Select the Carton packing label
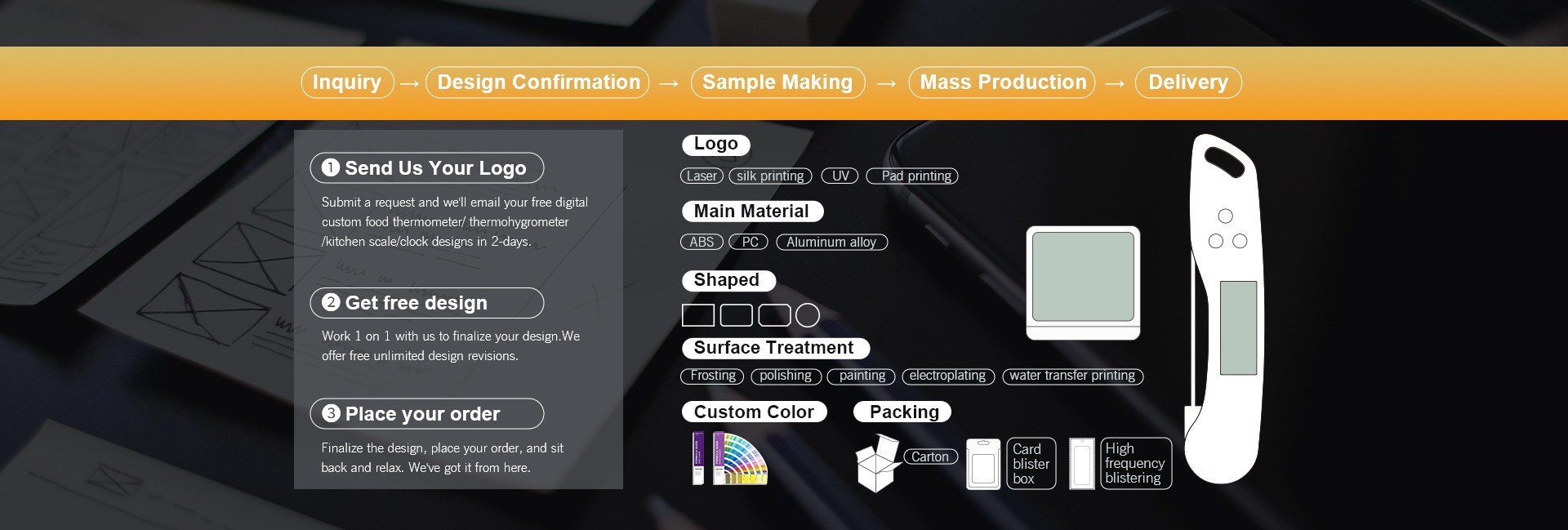 click(x=930, y=457)
